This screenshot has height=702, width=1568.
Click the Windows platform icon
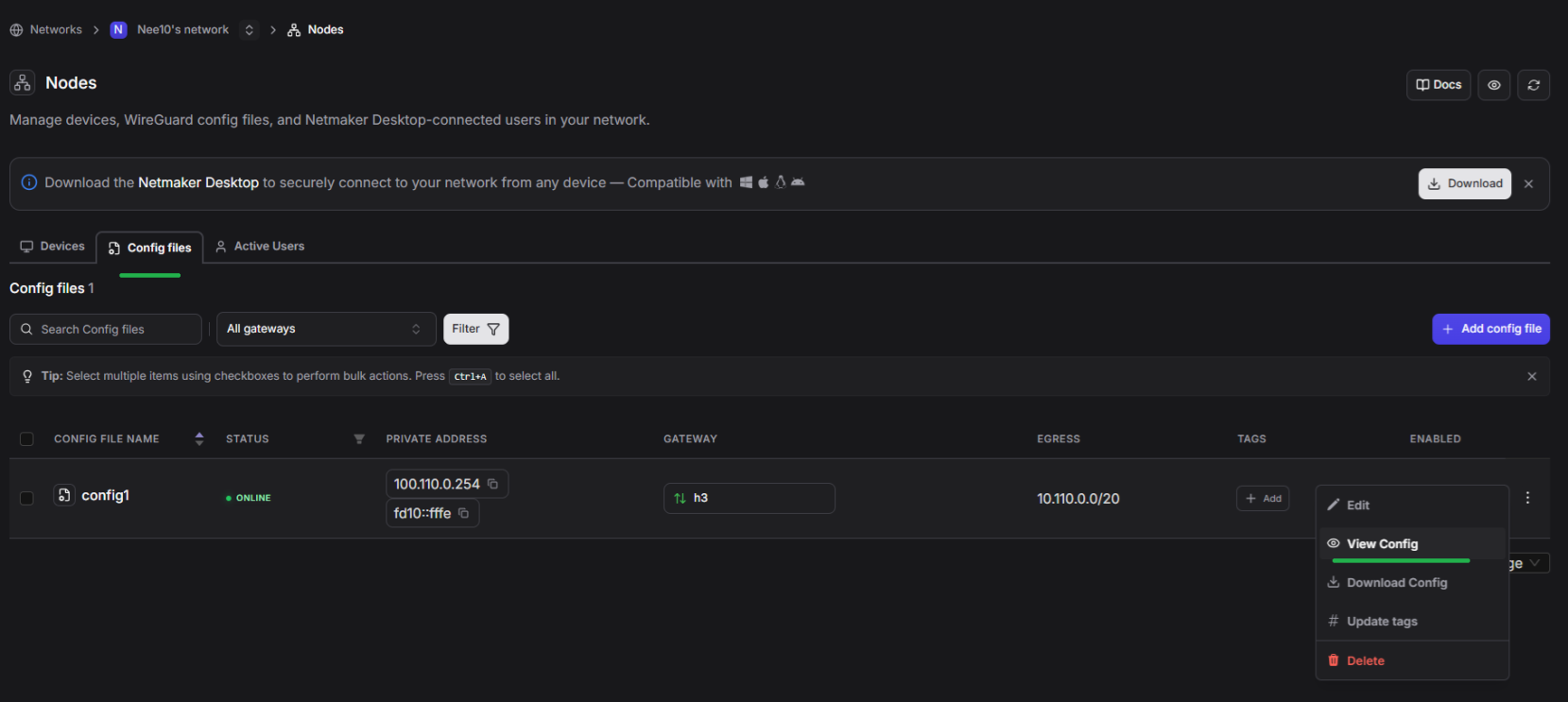746,181
